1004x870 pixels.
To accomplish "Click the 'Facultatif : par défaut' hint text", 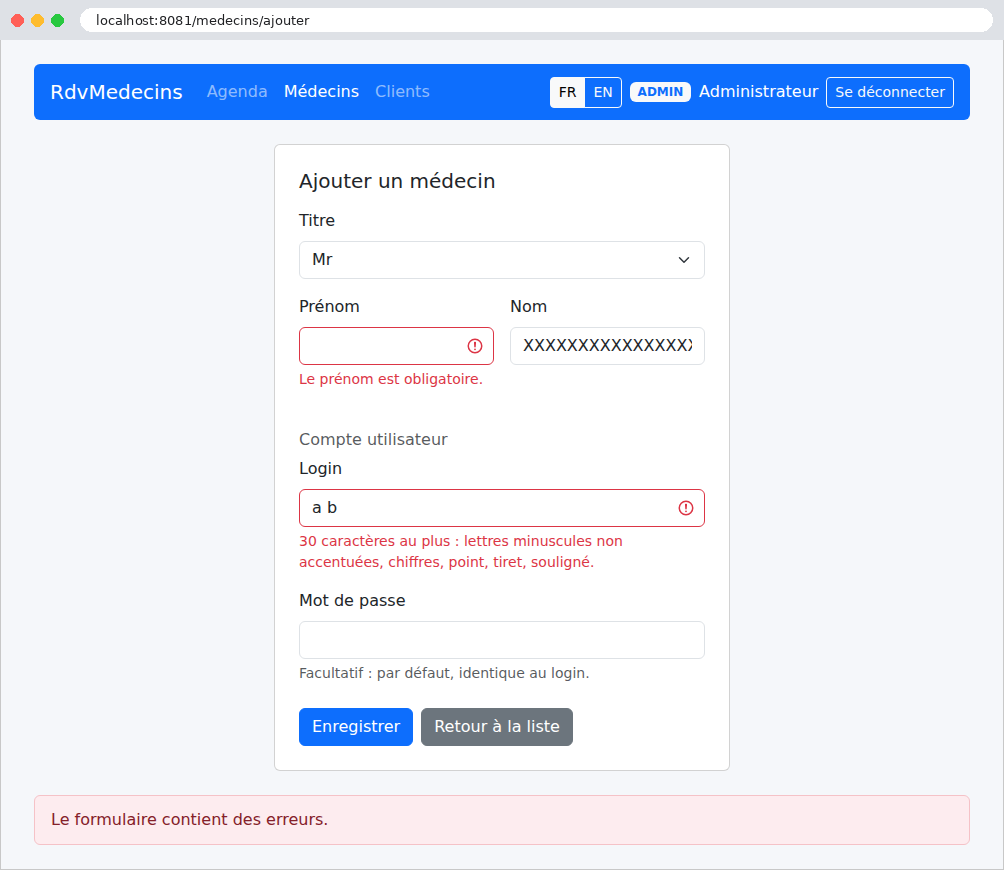I will 444,673.
